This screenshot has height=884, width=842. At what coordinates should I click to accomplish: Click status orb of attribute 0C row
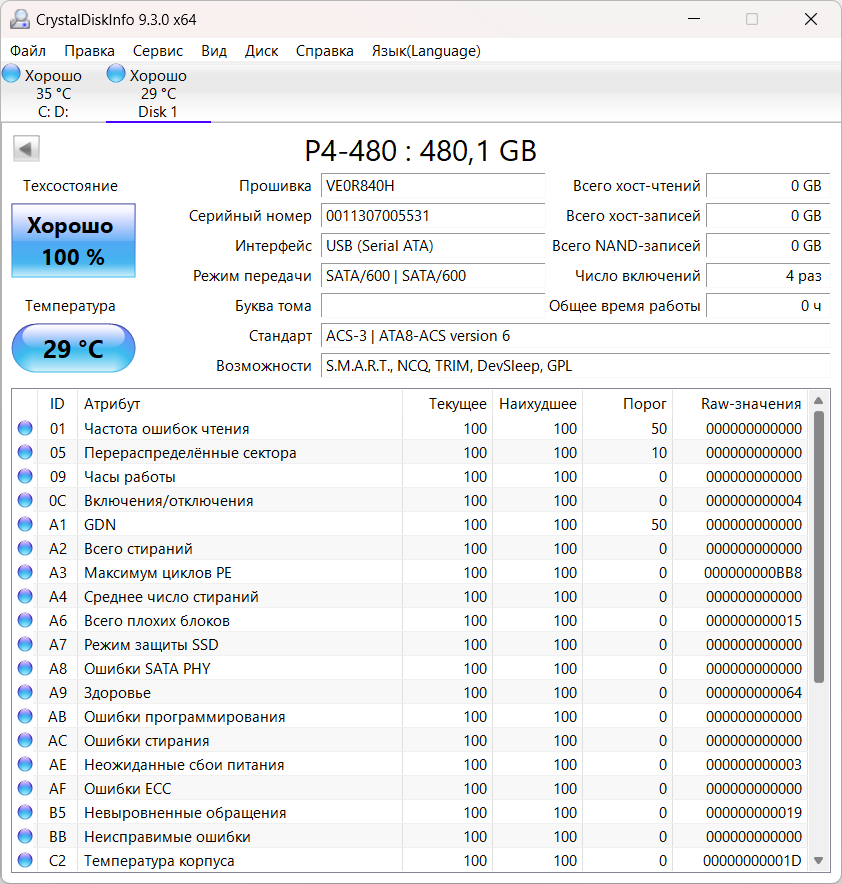tap(25, 500)
